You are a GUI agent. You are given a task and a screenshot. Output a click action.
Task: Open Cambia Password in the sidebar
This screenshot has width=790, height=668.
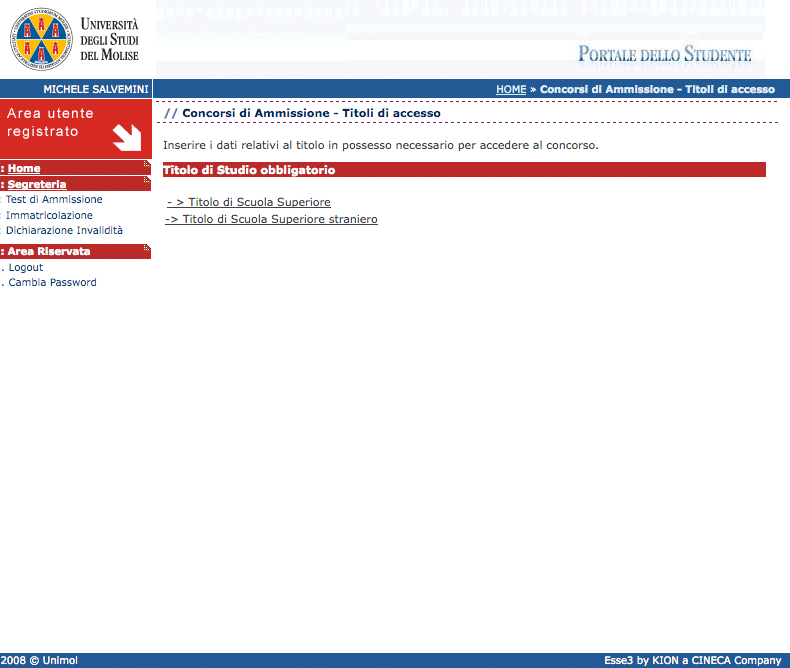[52, 283]
